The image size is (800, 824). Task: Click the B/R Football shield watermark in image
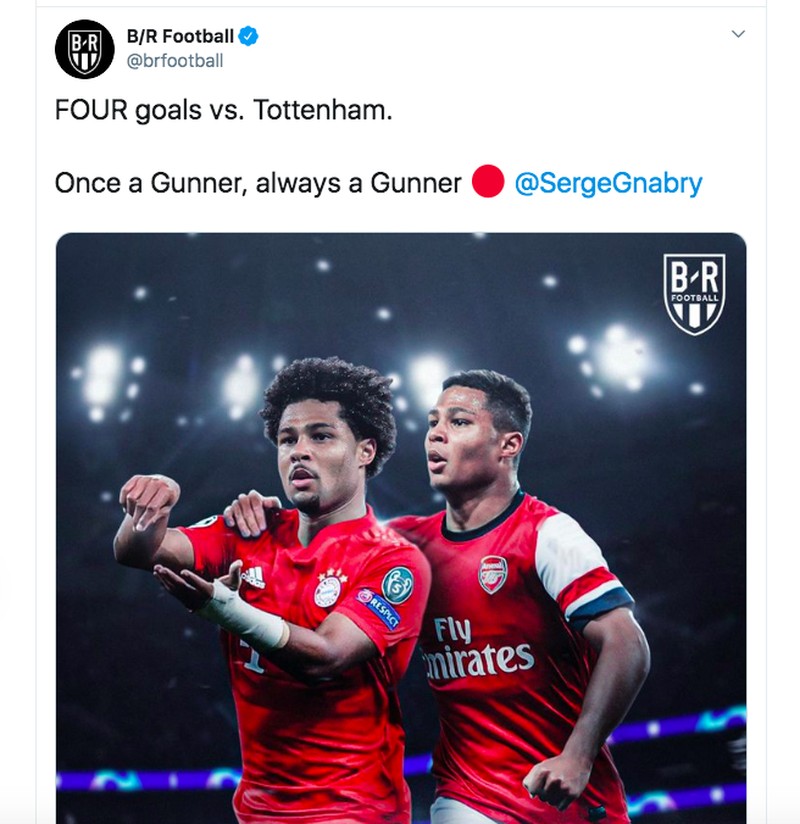(x=694, y=293)
